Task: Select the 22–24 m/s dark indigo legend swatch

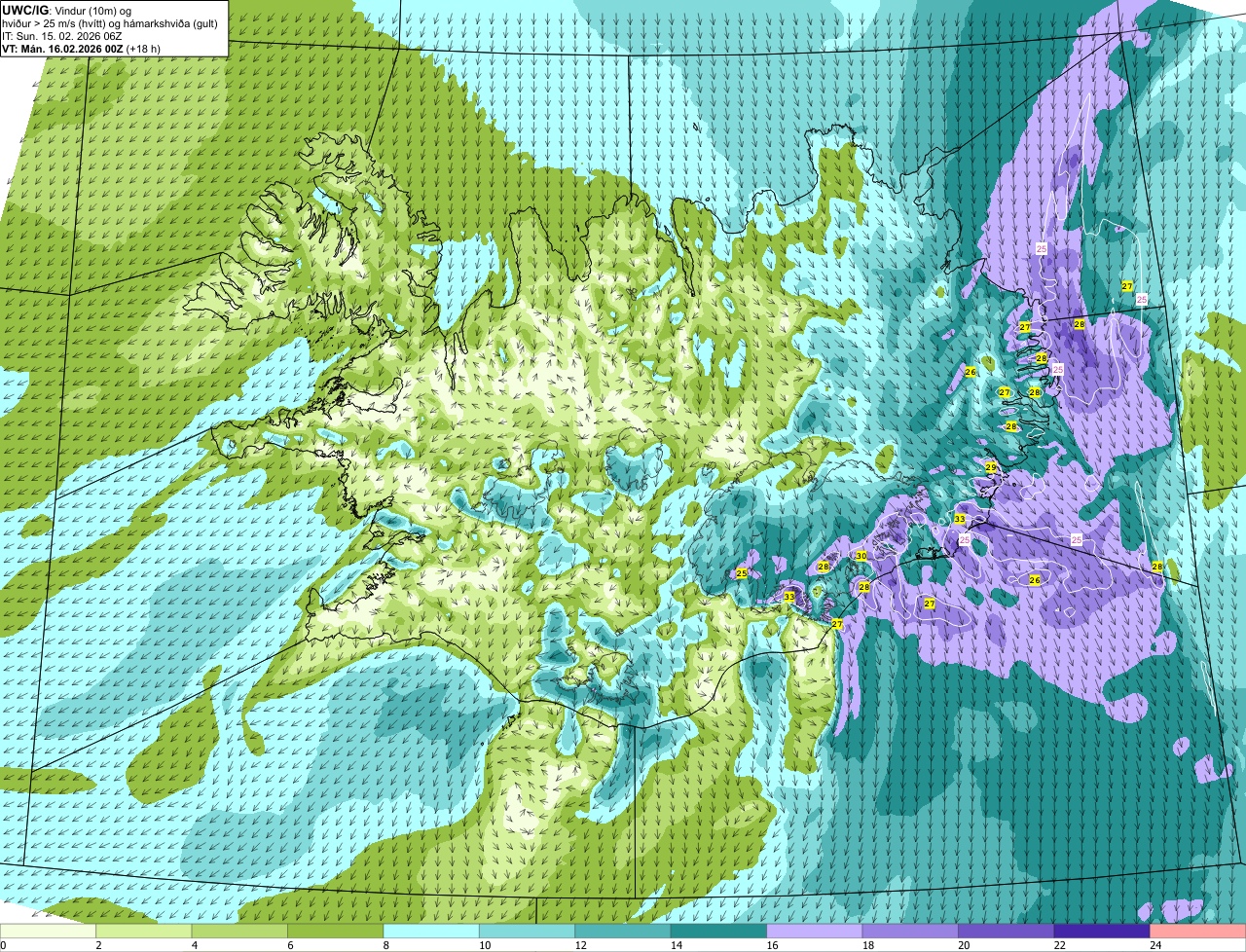Action: click(x=1101, y=932)
